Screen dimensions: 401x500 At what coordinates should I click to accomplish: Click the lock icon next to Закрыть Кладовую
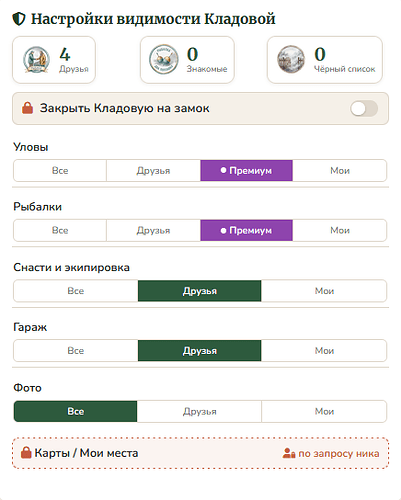click(27, 108)
